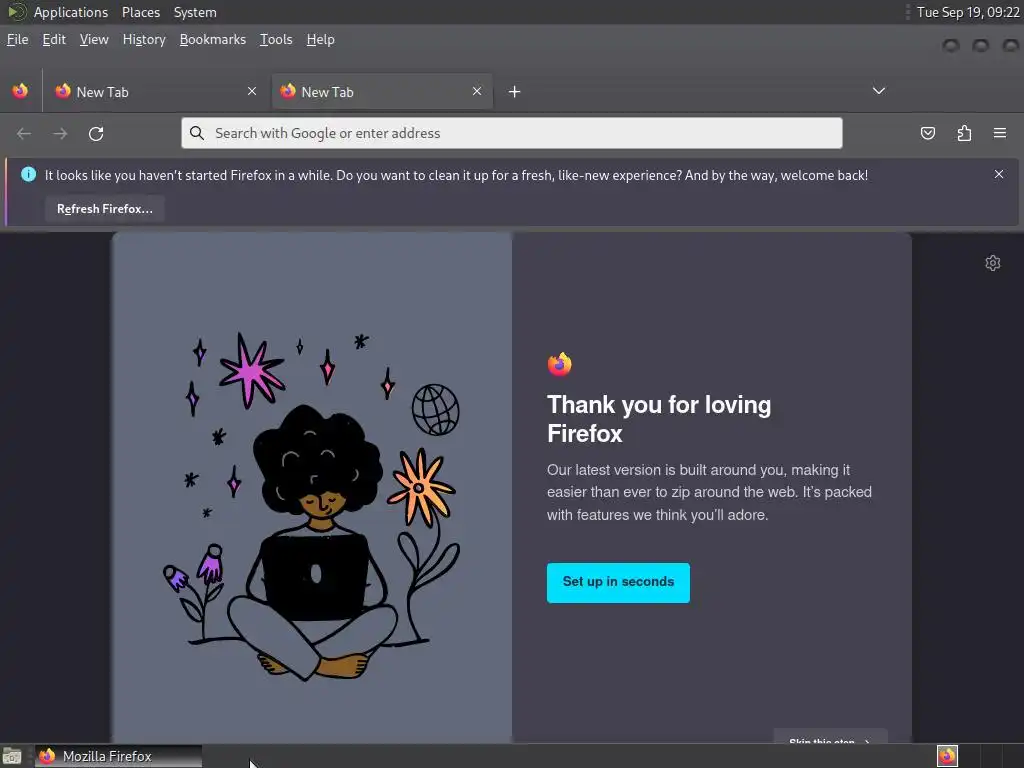The width and height of the screenshot is (1024, 768).
Task: Open new tab page settings gear
Action: tap(993, 263)
